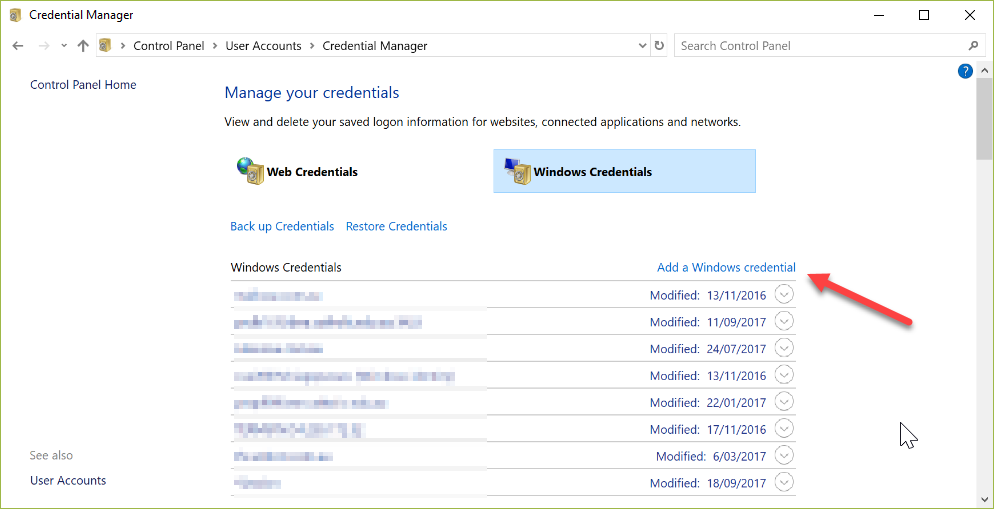
Task: Click Control Panel in breadcrumb path
Action: click(169, 46)
